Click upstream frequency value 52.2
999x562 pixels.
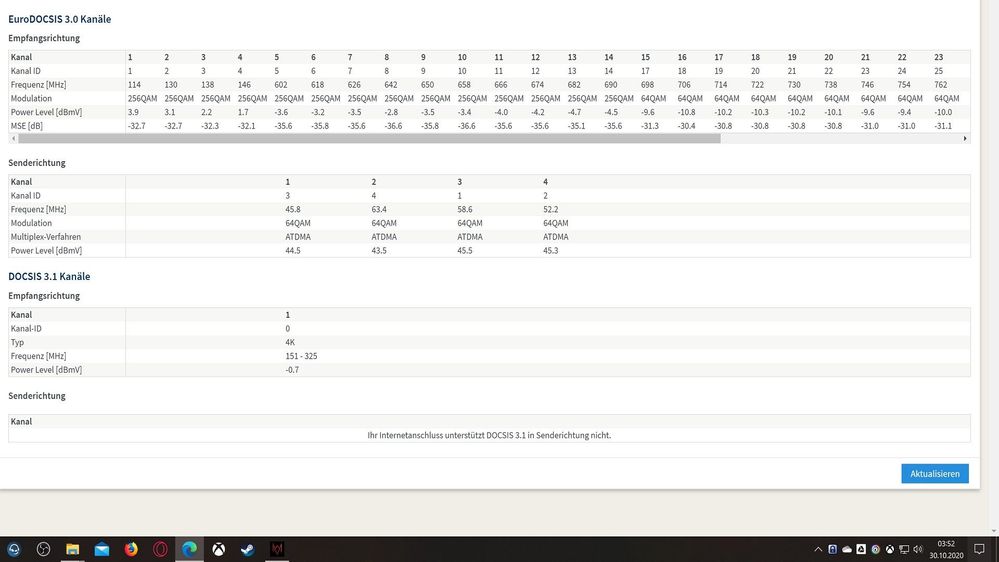551,210
